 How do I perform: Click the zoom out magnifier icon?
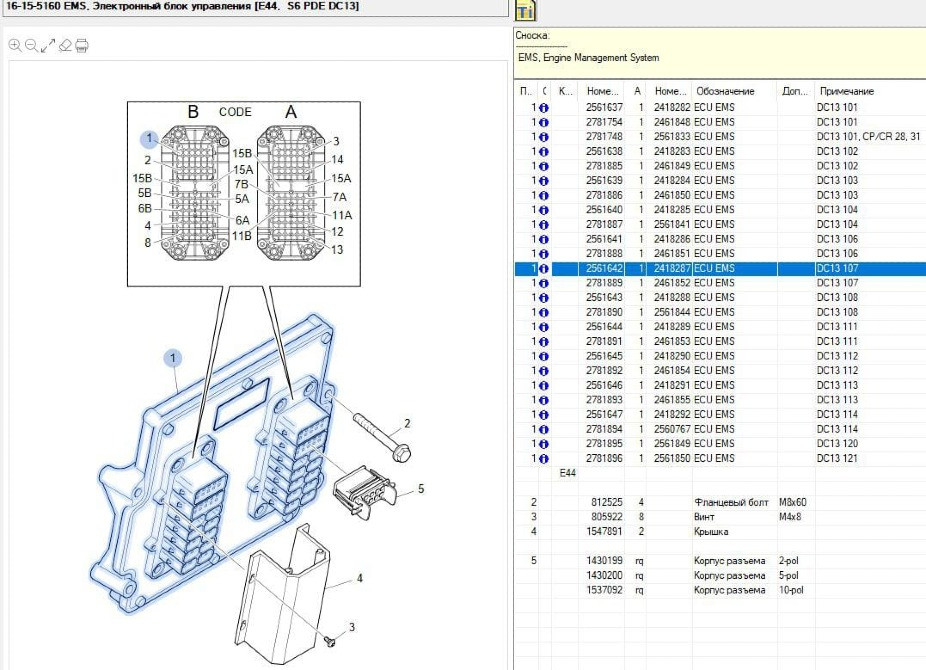[31, 46]
